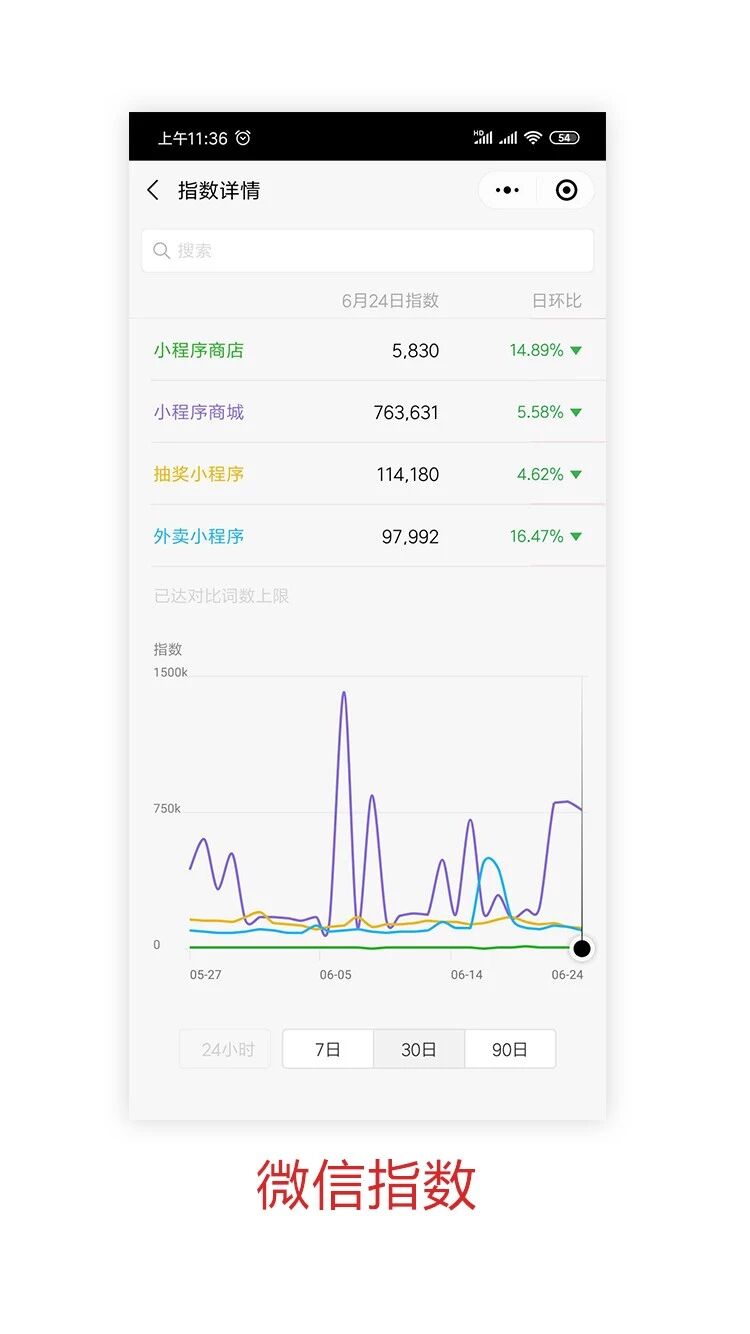750x1334 pixels.
Task: Close mini program with the circle icon
Action: click(x=566, y=190)
